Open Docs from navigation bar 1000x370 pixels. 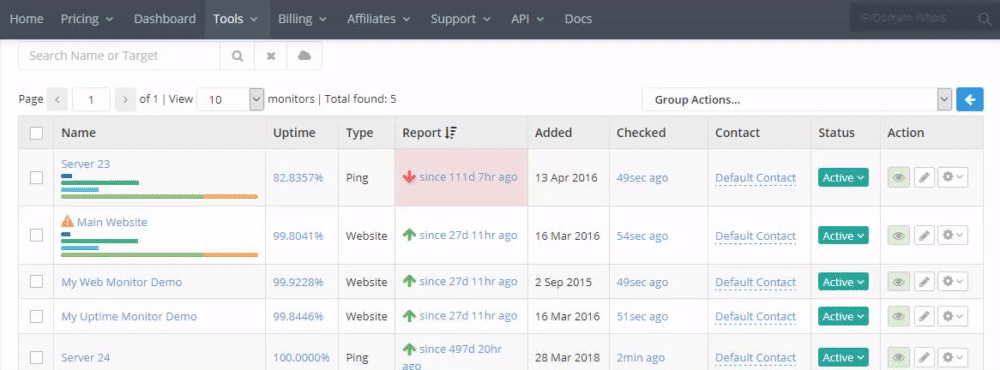pos(578,19)
